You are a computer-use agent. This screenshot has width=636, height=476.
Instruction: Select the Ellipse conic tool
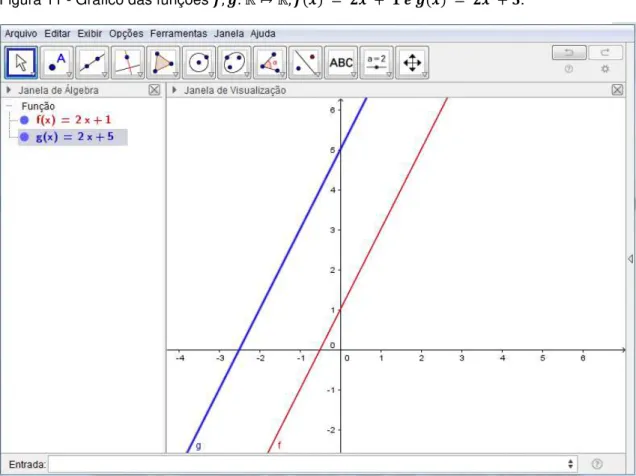coord(234,62)
